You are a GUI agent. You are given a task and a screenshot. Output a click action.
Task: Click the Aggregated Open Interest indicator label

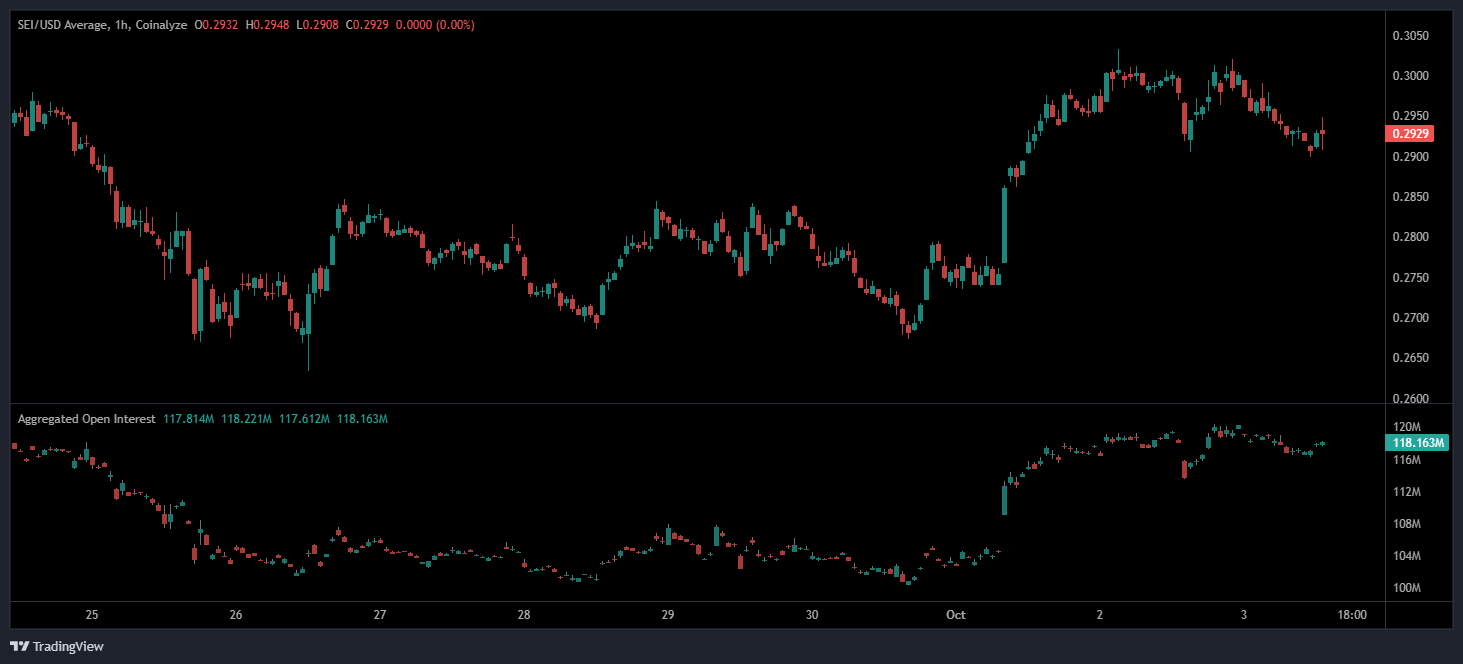86,419
